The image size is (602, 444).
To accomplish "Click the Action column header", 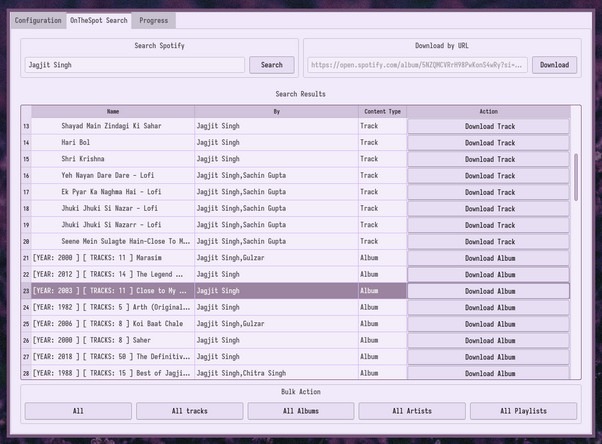I will (x=488, y=111).
